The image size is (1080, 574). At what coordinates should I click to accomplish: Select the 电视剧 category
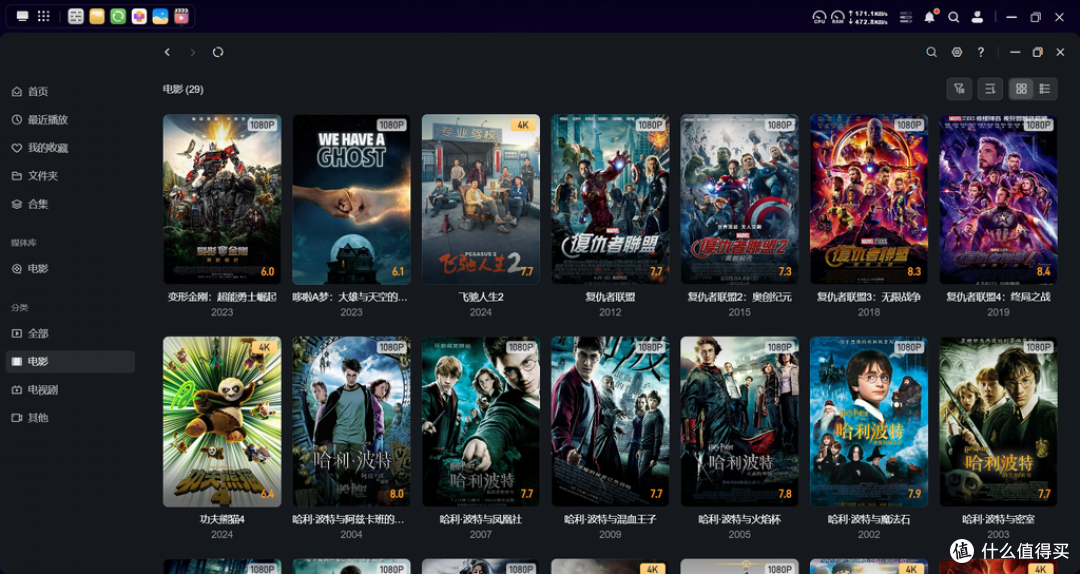coord(70,390)
